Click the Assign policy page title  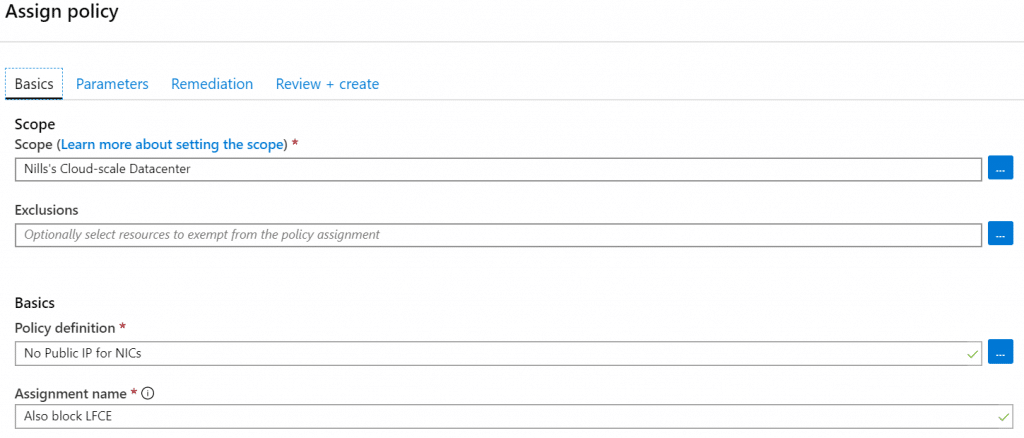tap(62, 12)
